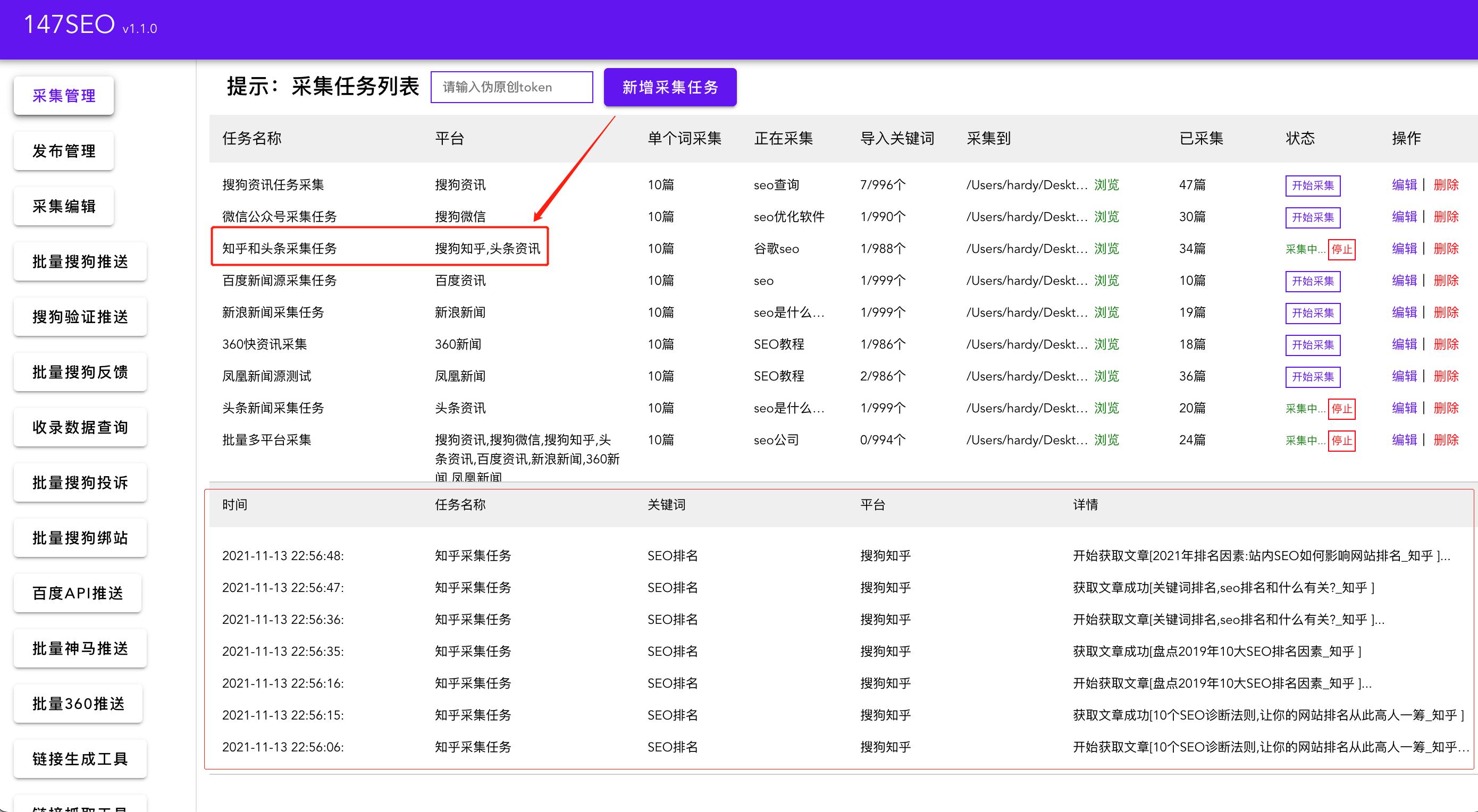Start collecting for 百度新闻源采集任务

[x=1313, y=281]
